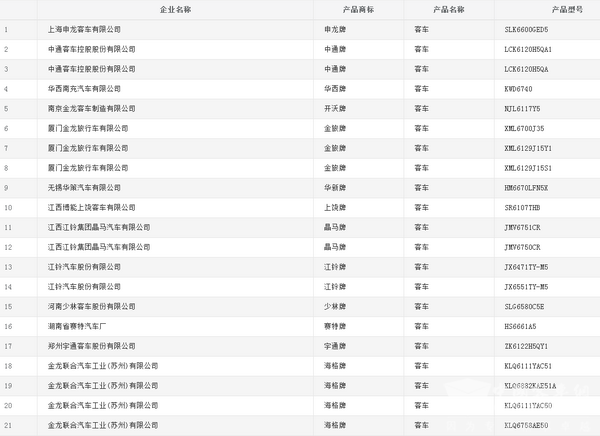Viewport: 600px width, 436px height.
Task: Select model JX6471TY-M5
Action: pos(527,266)
